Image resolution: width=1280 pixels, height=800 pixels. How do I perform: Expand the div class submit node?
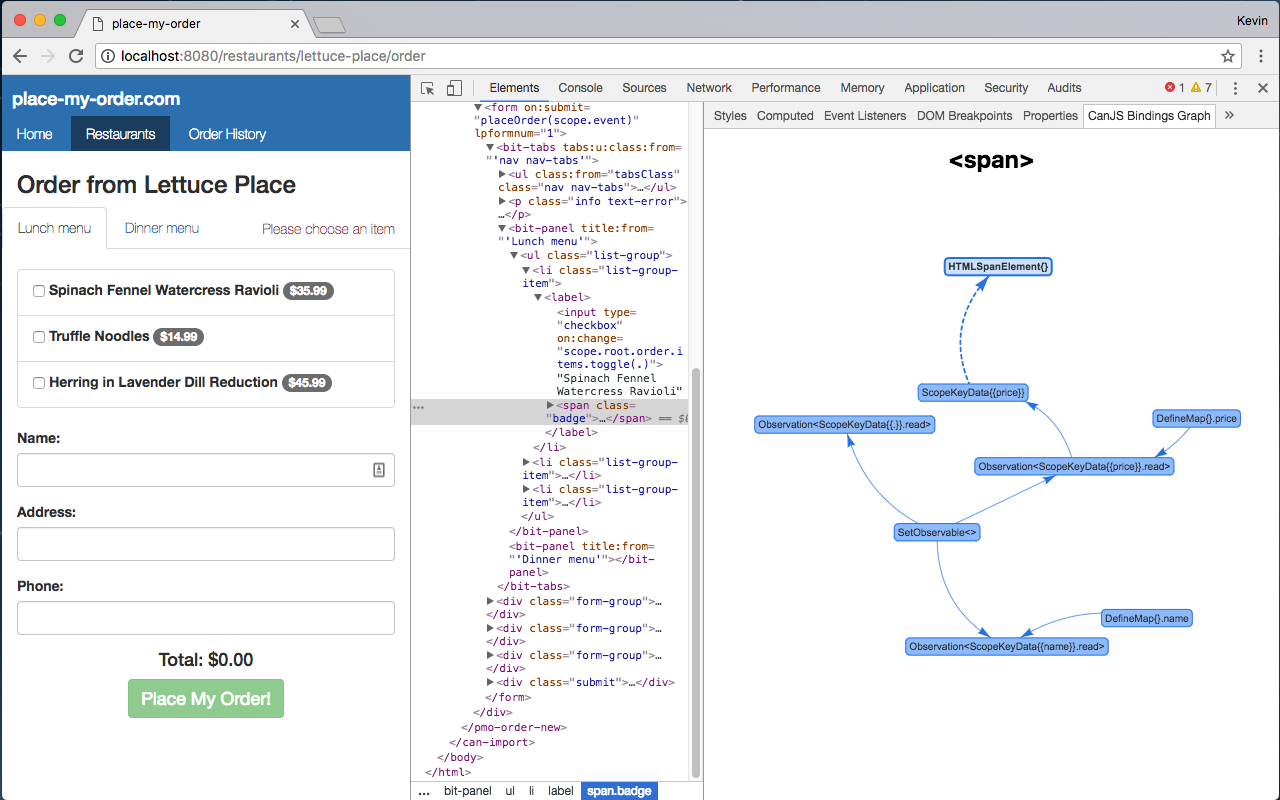point(490,683)
